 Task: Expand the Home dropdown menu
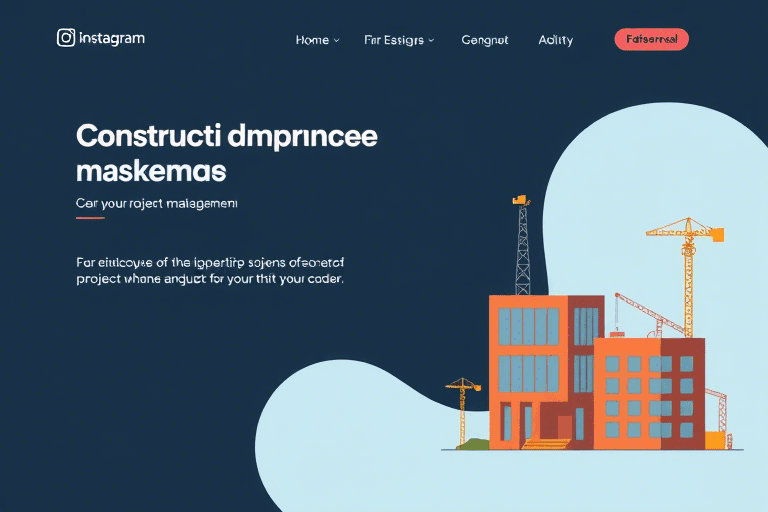(317, 40)
